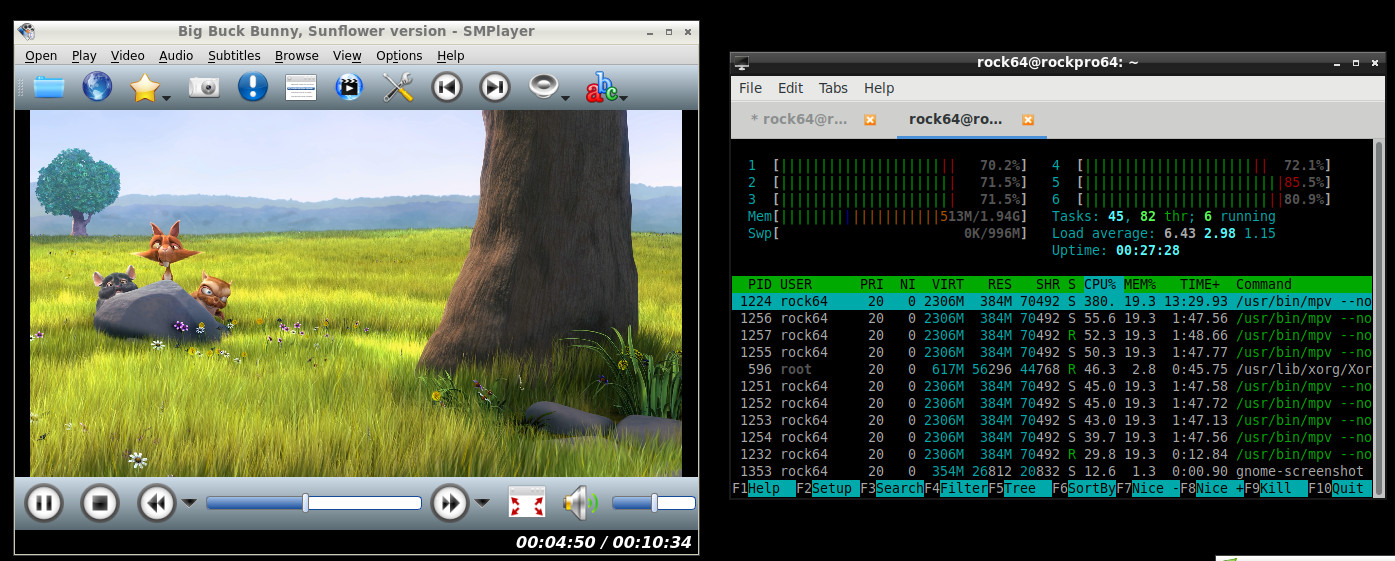Close the second terminal tab

tap(1027, 120)
